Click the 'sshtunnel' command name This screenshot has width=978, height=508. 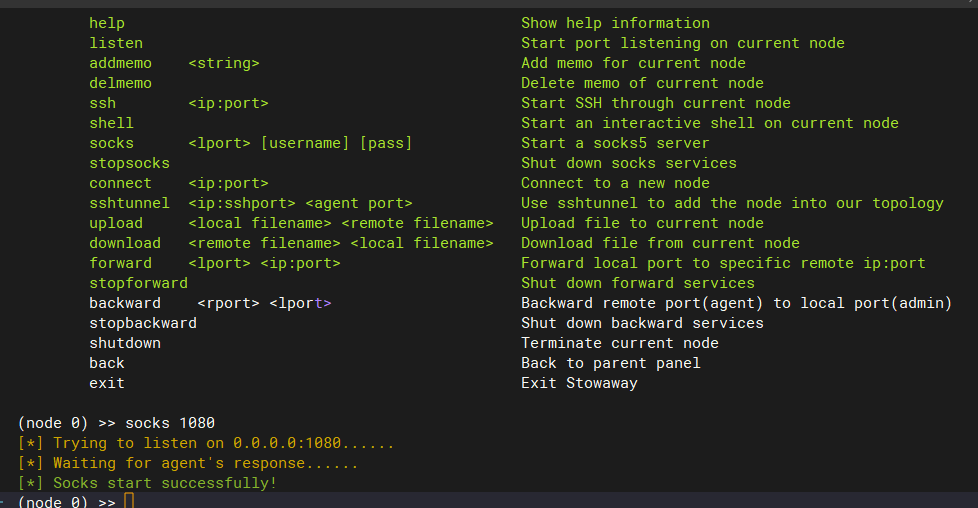[129, 203]
